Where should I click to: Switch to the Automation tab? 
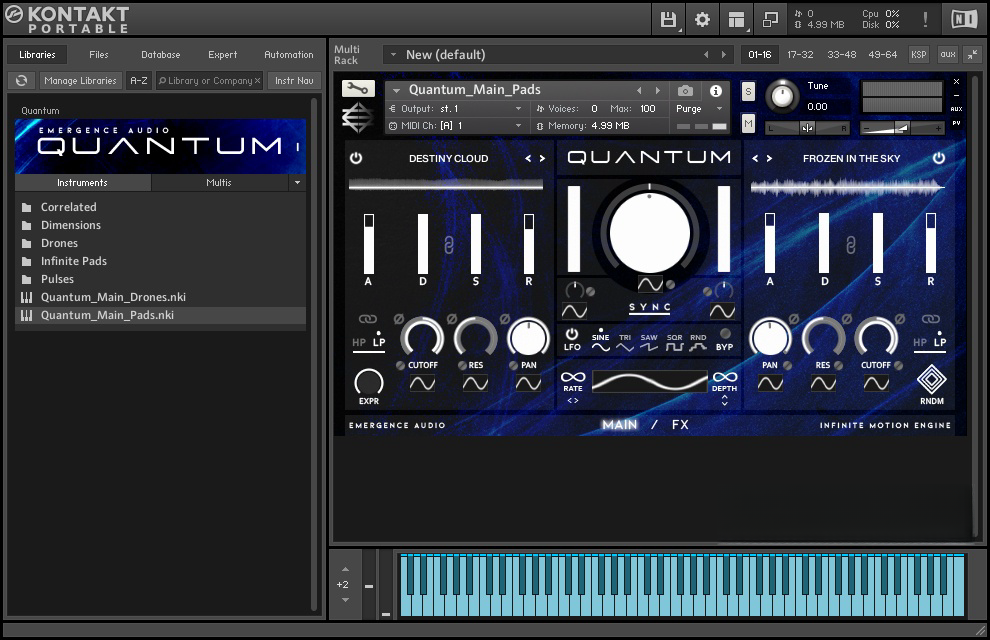pos(289,54)
